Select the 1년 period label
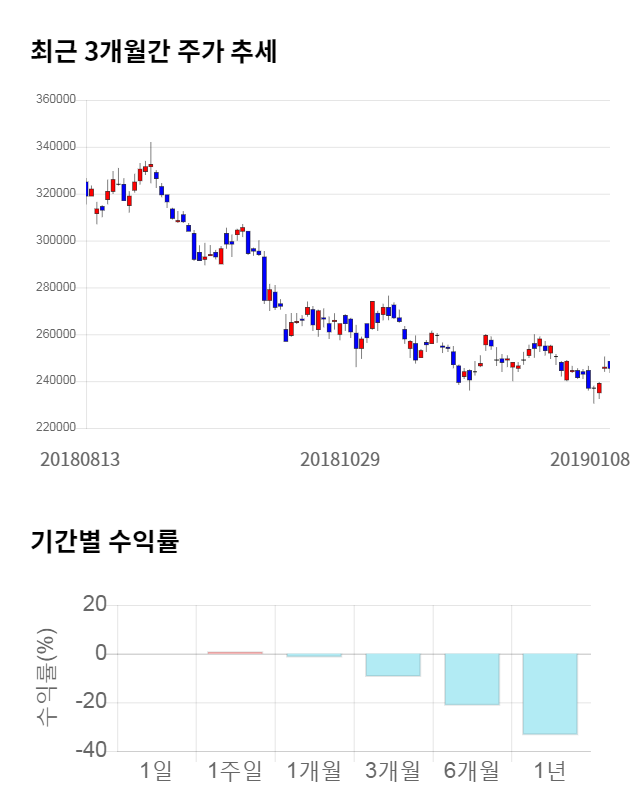Image resolution: width=640 pixels, height=810 pixels. pos(550,771)
